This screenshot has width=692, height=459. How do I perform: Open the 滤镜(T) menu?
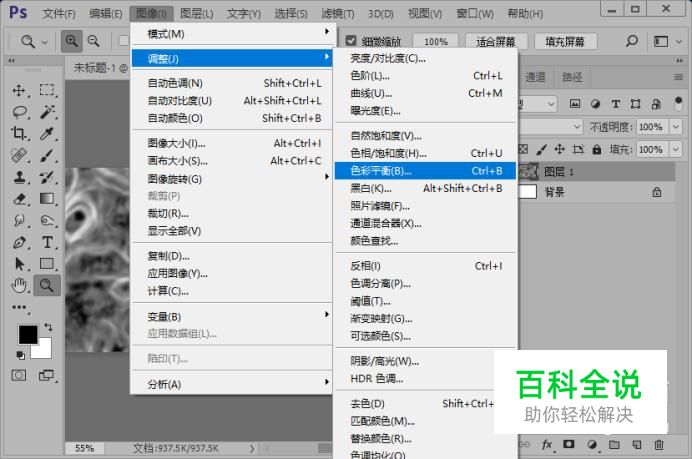pyautogui.click(x=338, y=14)
